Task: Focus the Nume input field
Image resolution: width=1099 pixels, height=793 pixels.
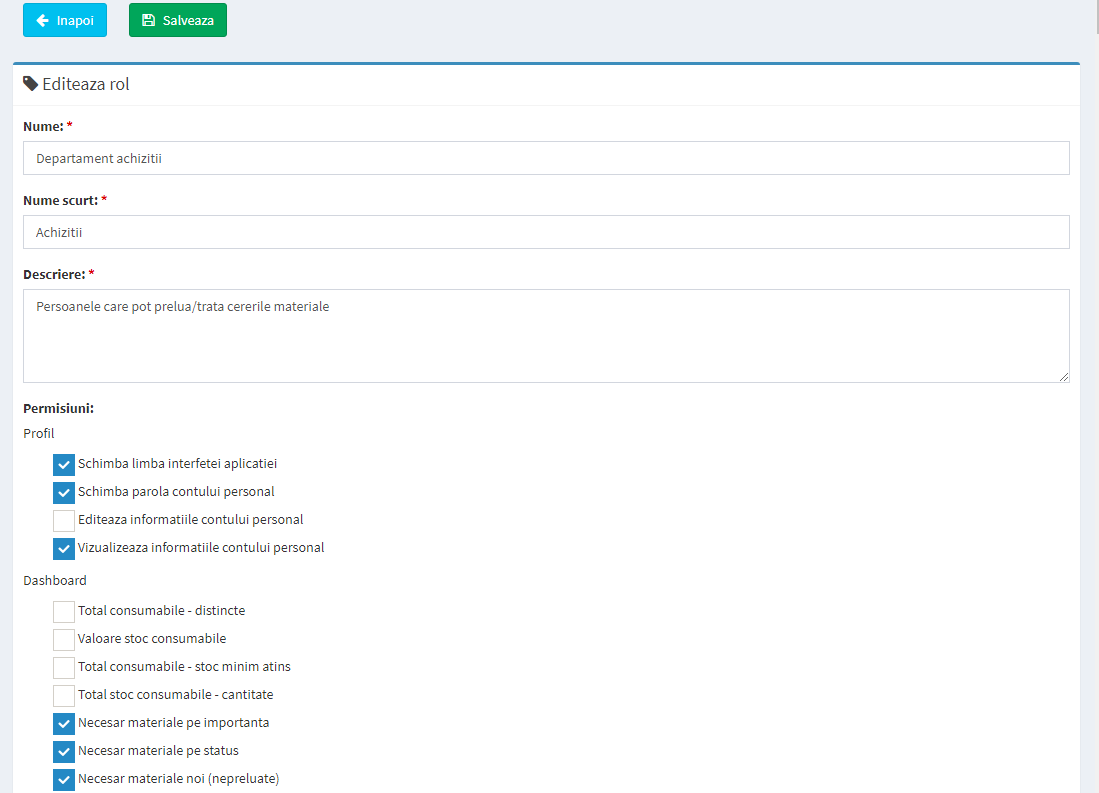Action: 546,158
